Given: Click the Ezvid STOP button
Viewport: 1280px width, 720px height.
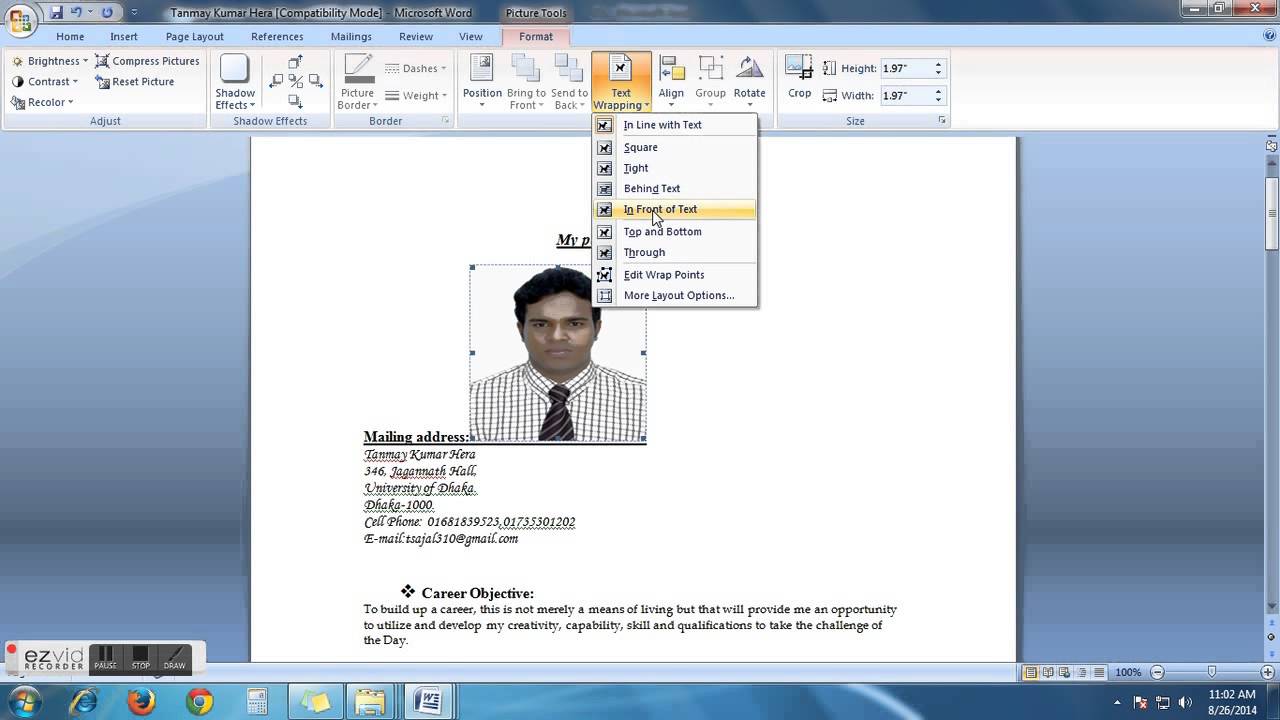Looking at the screenshot, I should point(140,657).
